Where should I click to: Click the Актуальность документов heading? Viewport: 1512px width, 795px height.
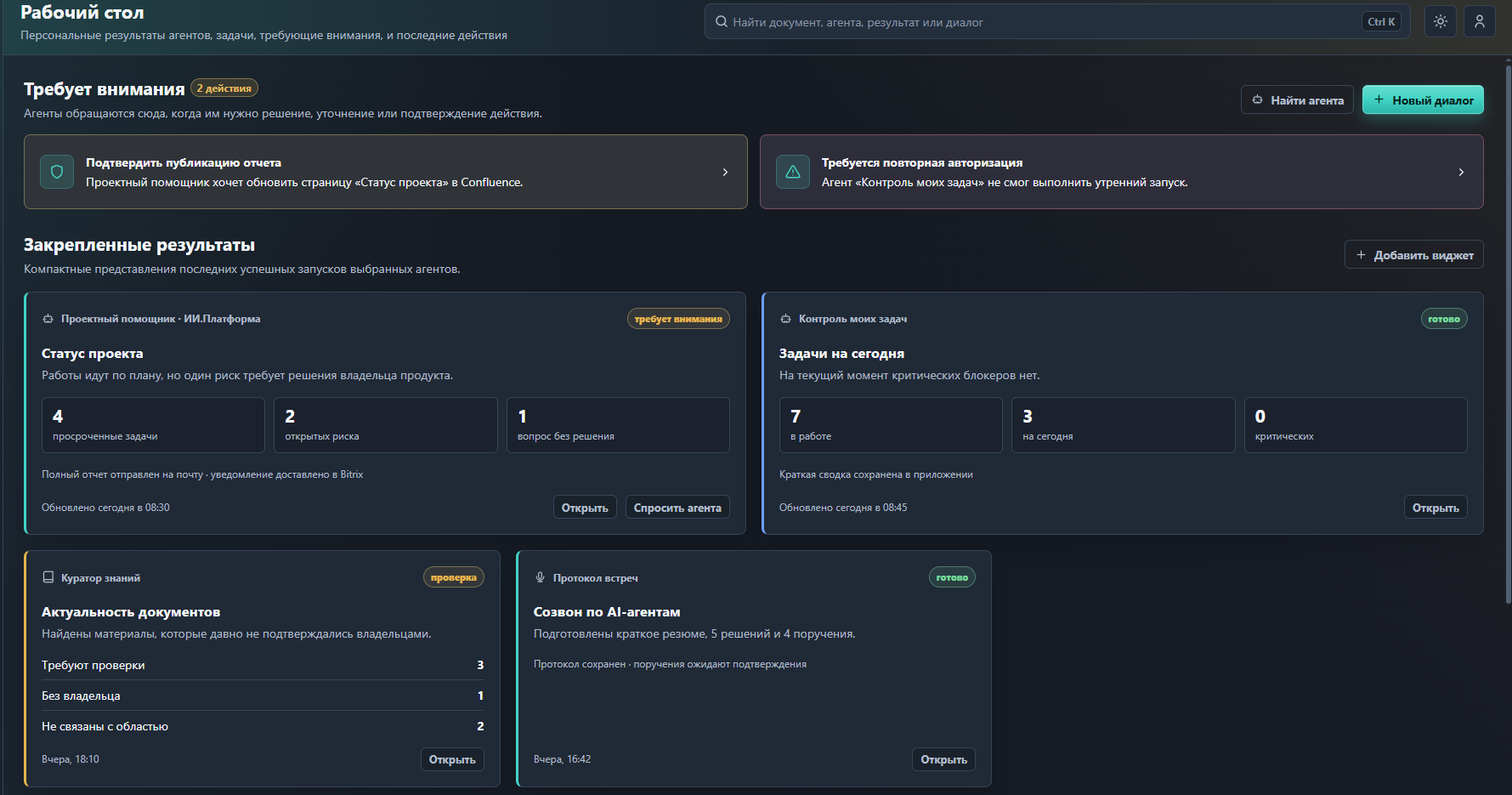[x=131, y=612]
